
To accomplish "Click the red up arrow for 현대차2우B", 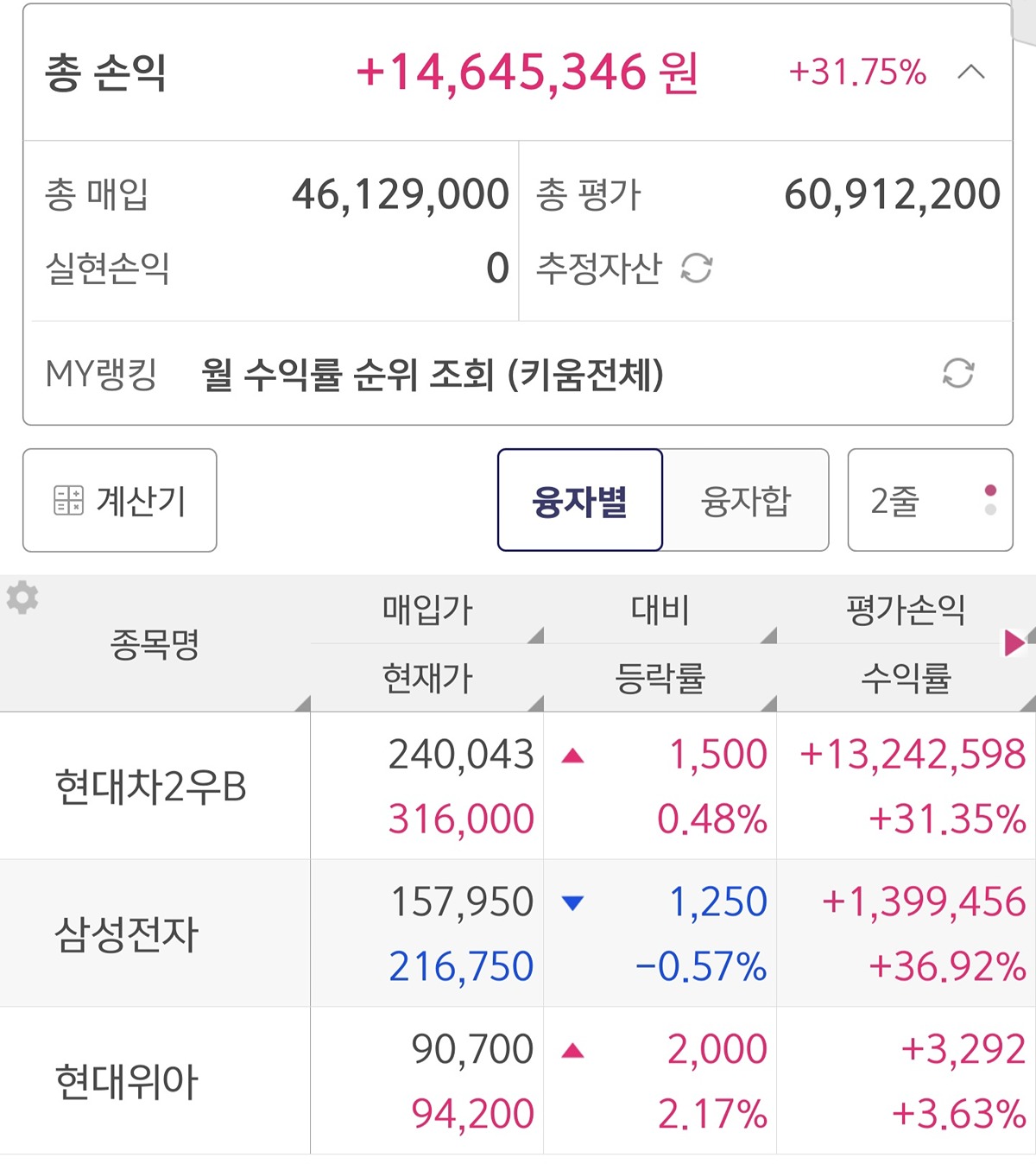I will click(x=572, y=757).
